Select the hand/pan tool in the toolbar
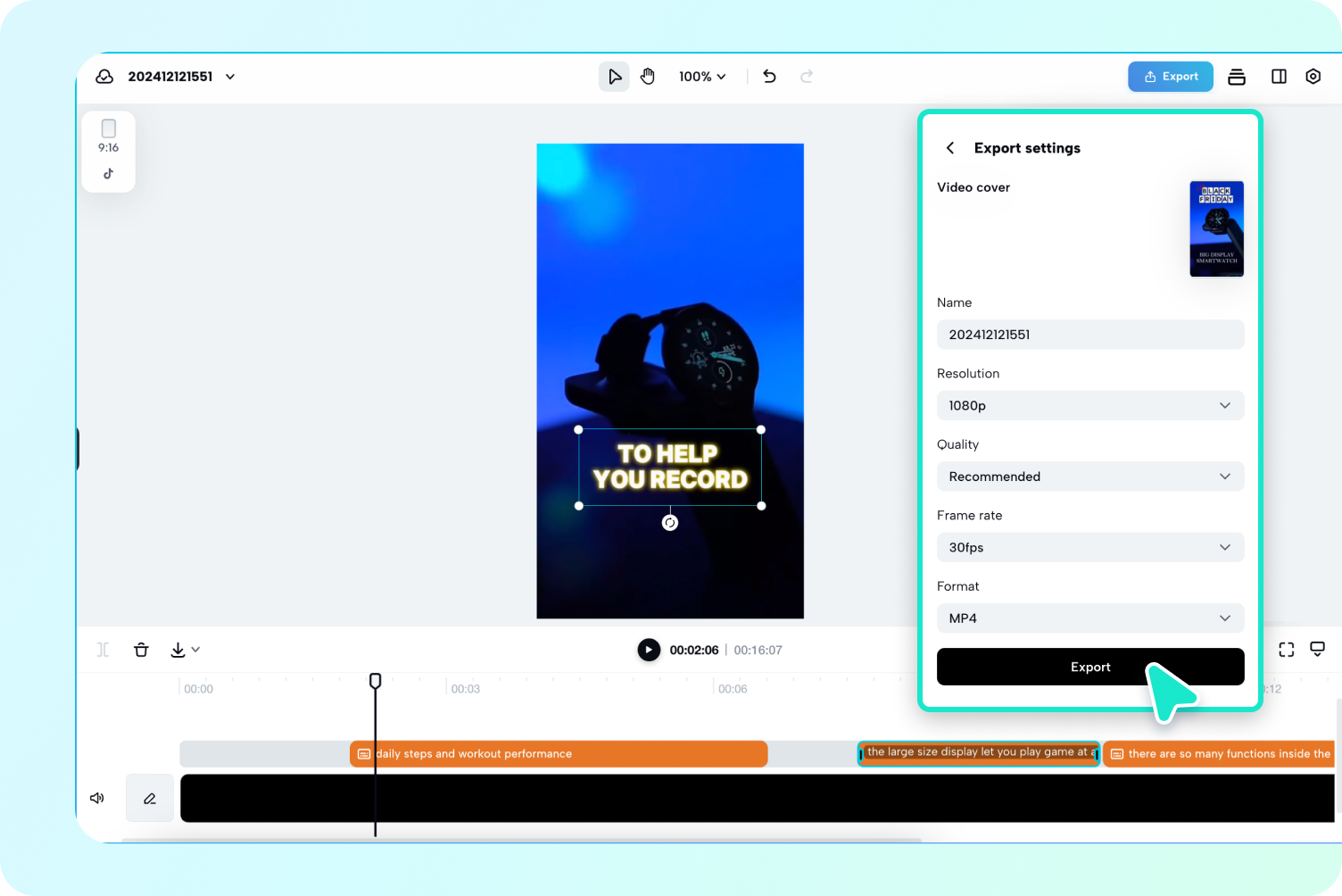 pyautogui.click(x=648, y=76)
